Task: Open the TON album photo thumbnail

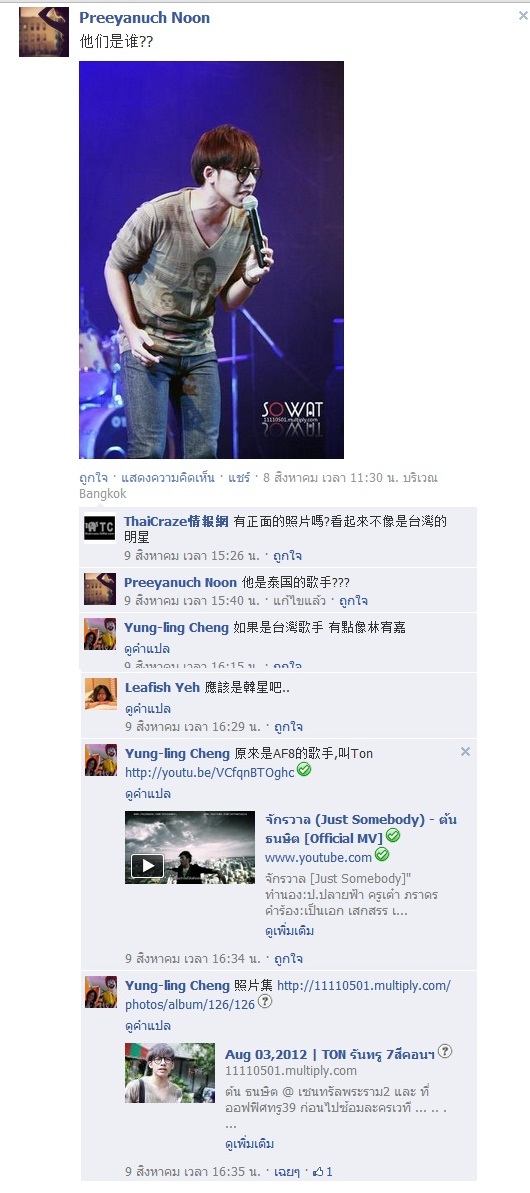Action: 170,1073
